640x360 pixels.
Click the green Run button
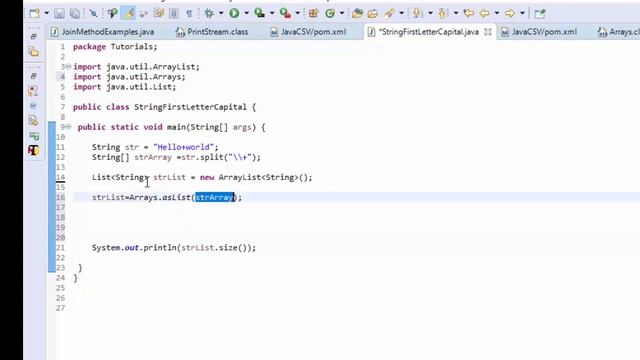coord(234,13)
